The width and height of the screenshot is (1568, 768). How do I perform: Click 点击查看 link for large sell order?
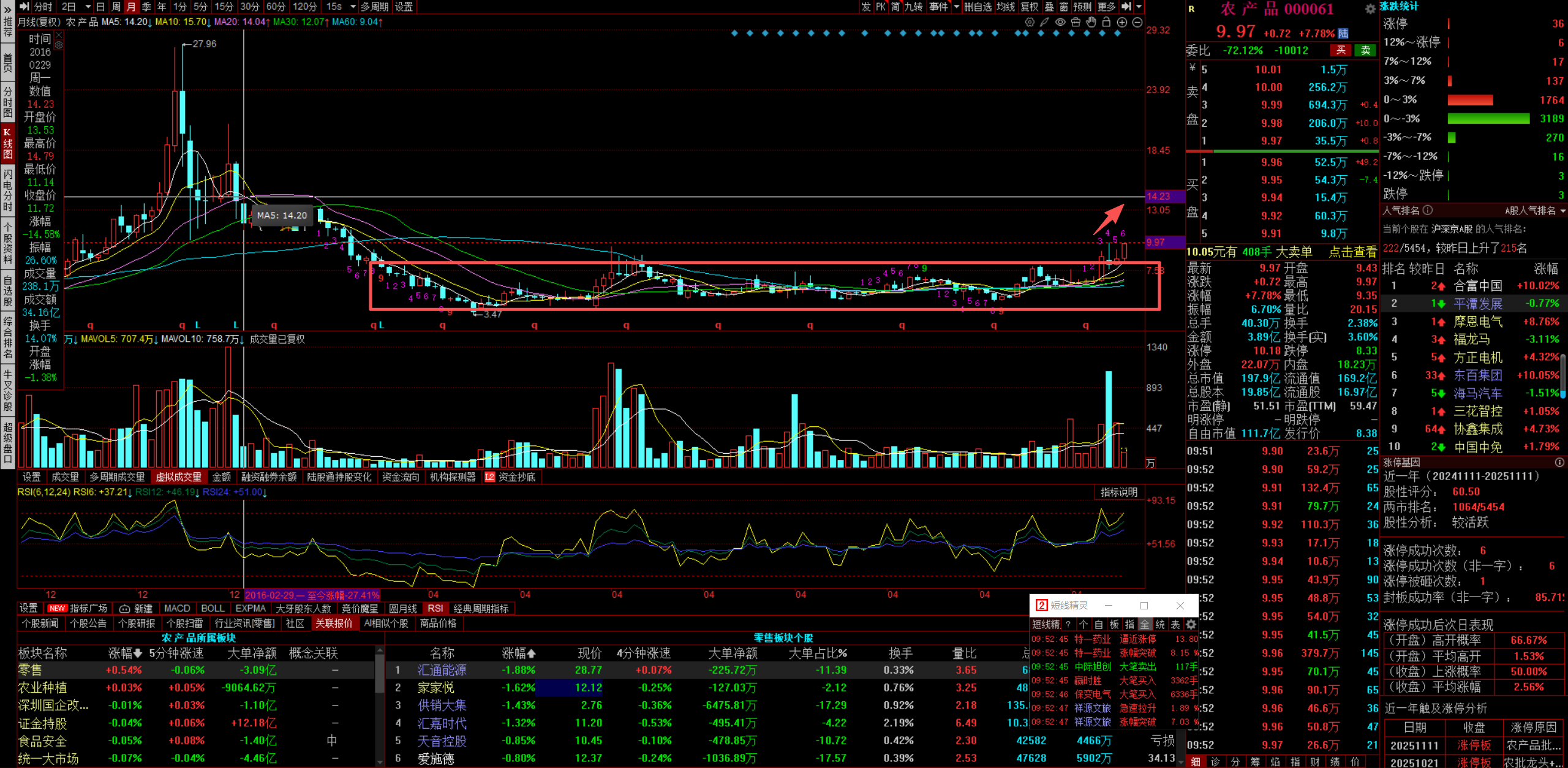click(x=1352, y=252)
